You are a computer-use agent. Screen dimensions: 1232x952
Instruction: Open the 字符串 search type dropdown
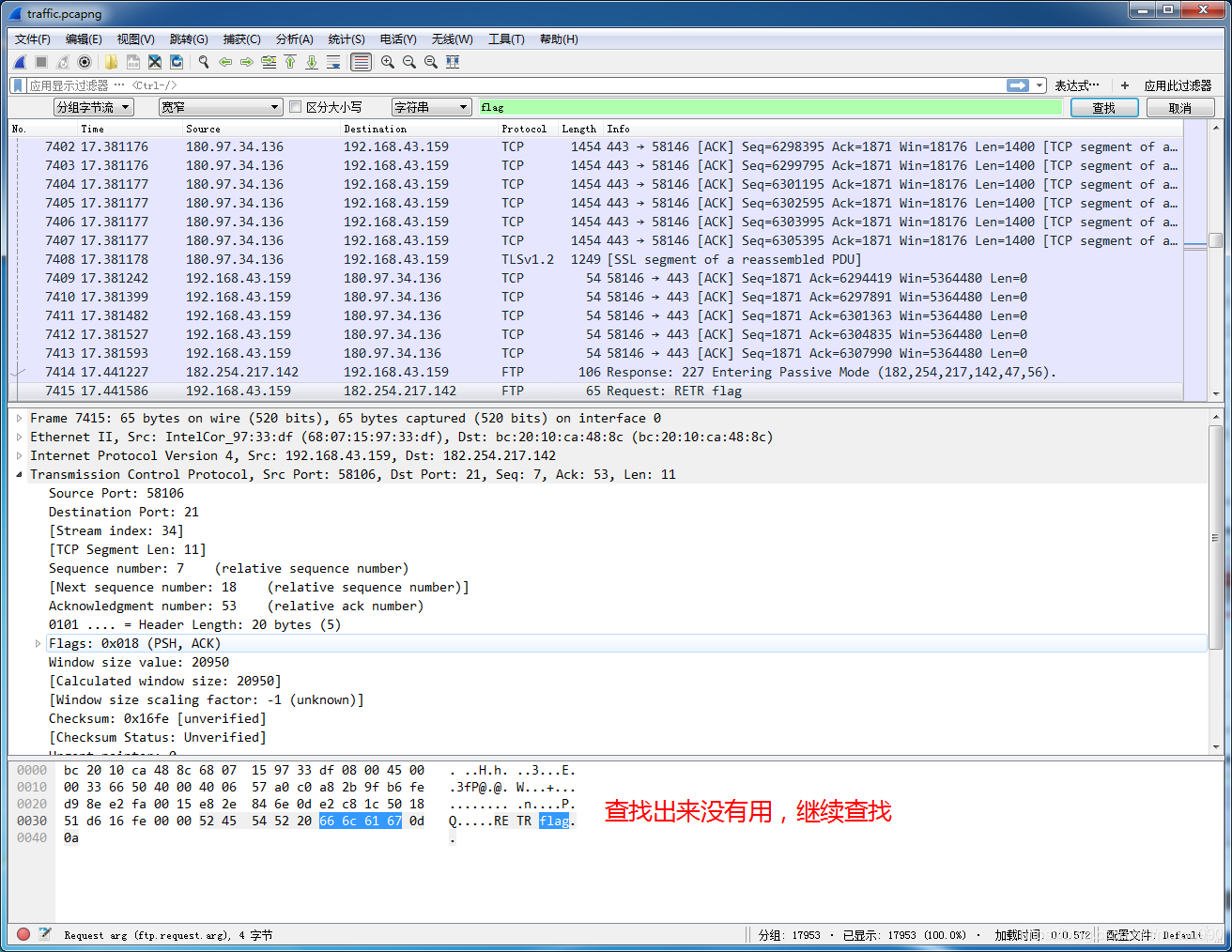[x=431, y=107]
